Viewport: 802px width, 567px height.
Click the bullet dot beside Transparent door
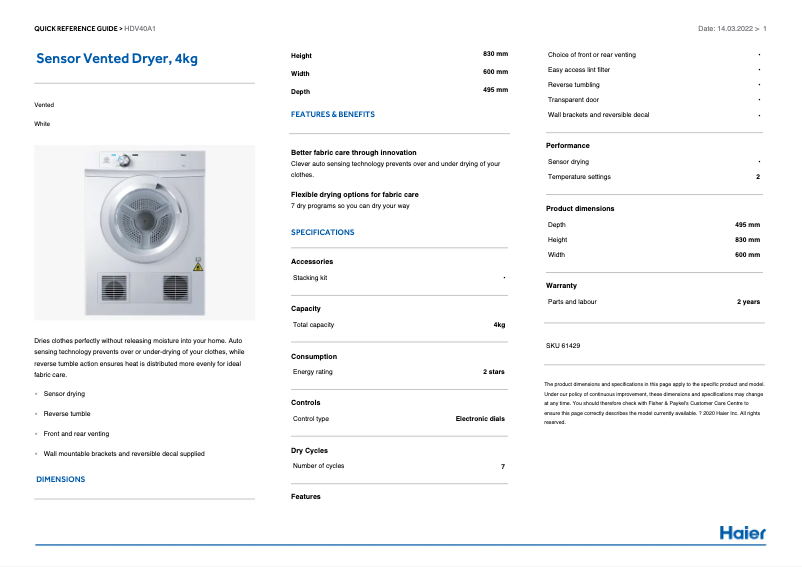(759, 100)
